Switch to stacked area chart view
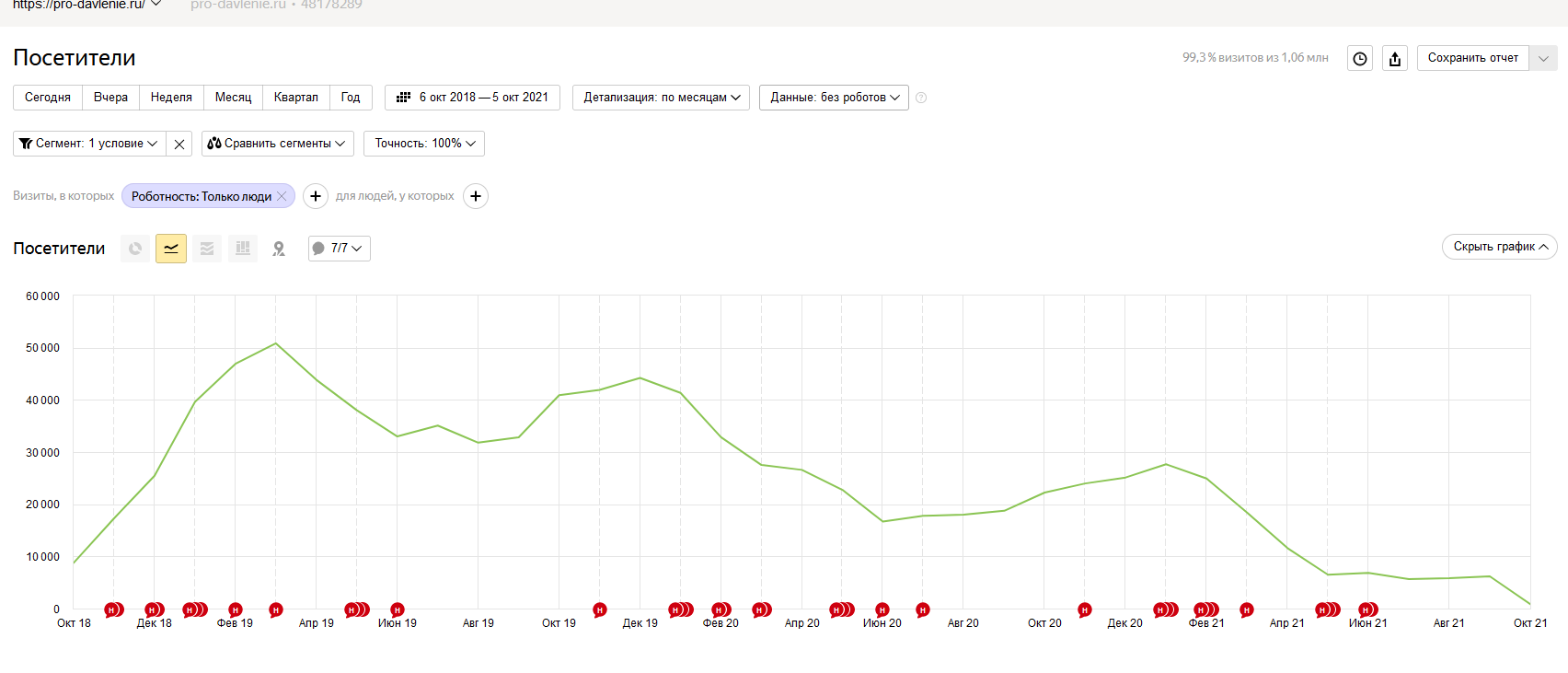 [207, 249]
